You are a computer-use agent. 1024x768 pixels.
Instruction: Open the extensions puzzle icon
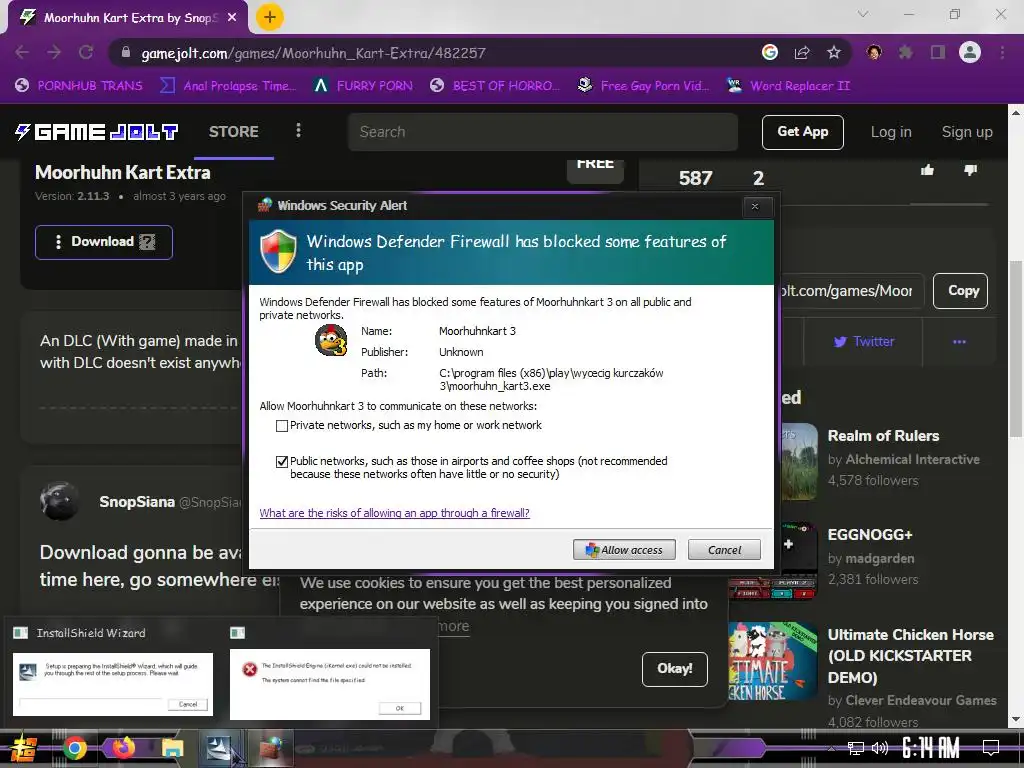906,53
